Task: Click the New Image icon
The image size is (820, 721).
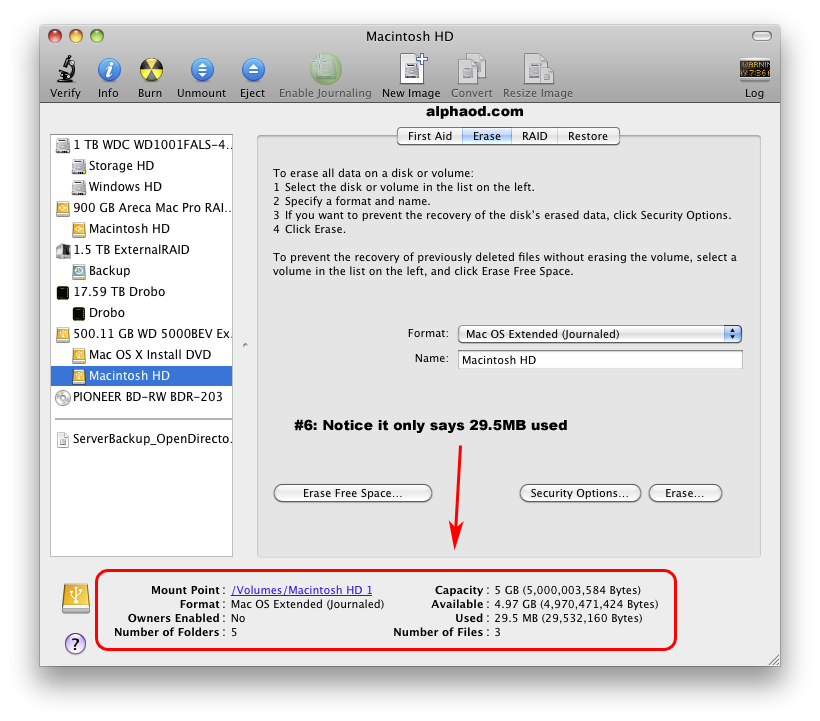Action: 413,68
